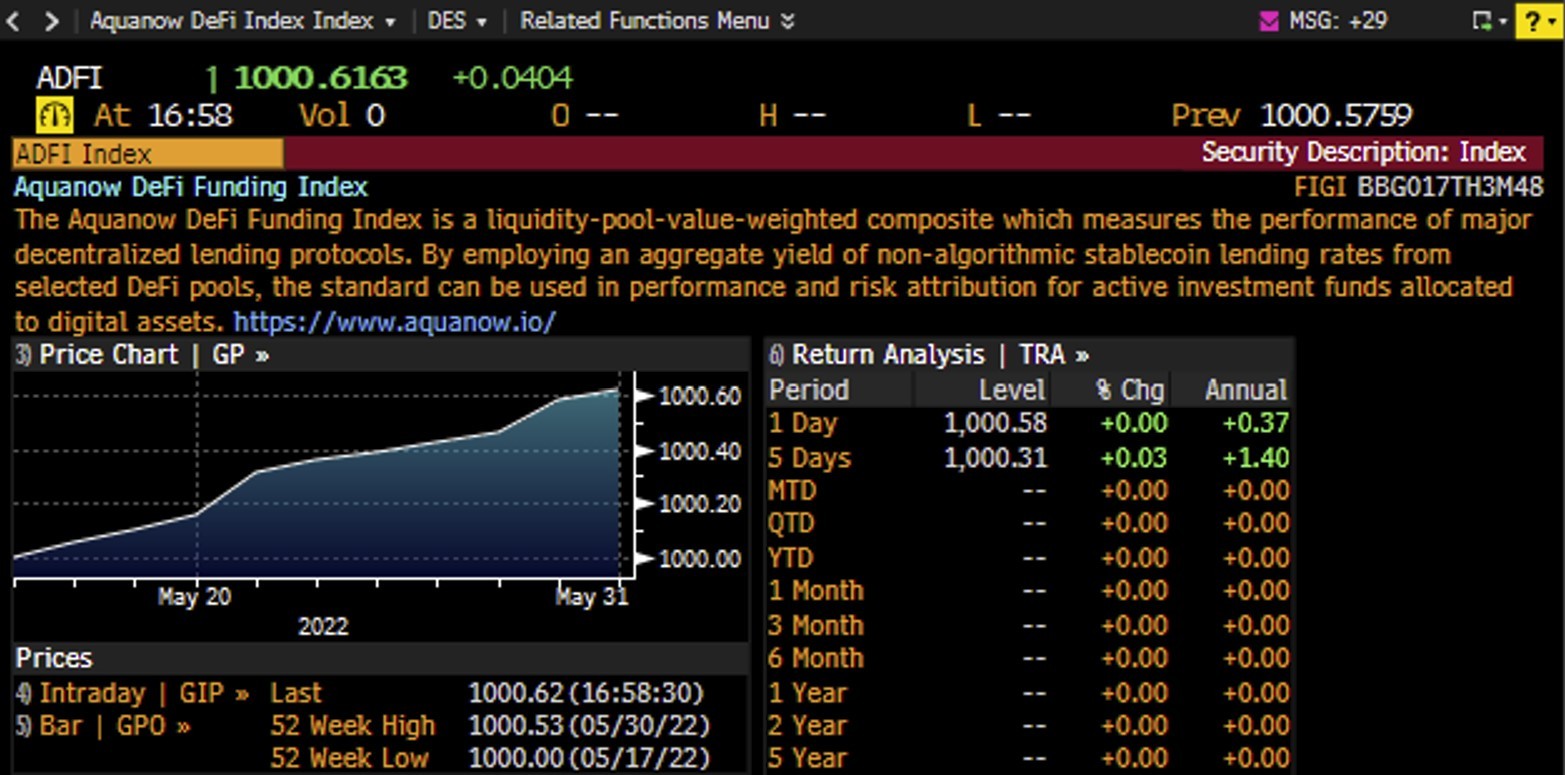Click the 5 Days row label
The image size is (1565, 775).
[x=810, y=458]
